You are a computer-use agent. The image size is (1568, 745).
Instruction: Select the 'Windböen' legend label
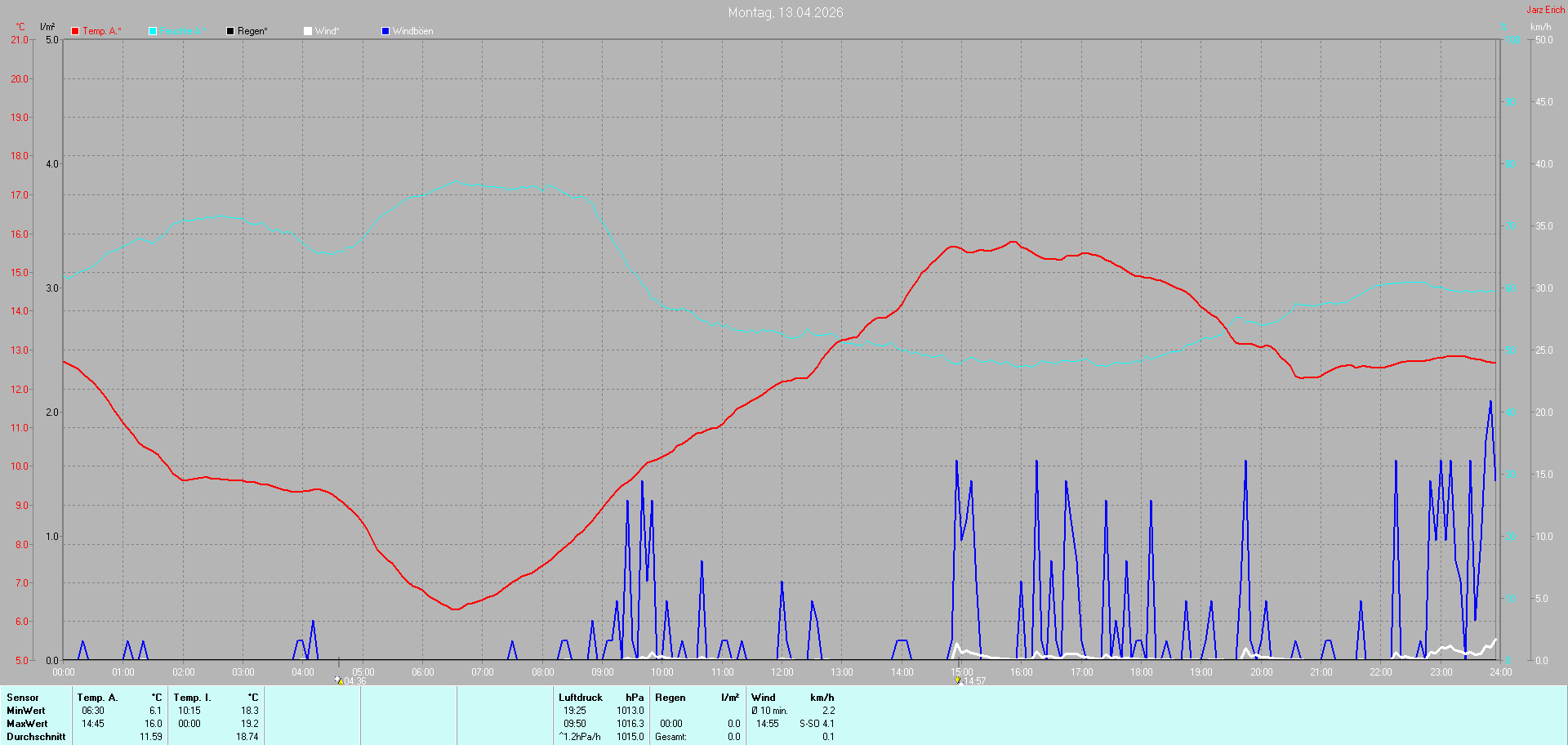(x=413, y=31)
